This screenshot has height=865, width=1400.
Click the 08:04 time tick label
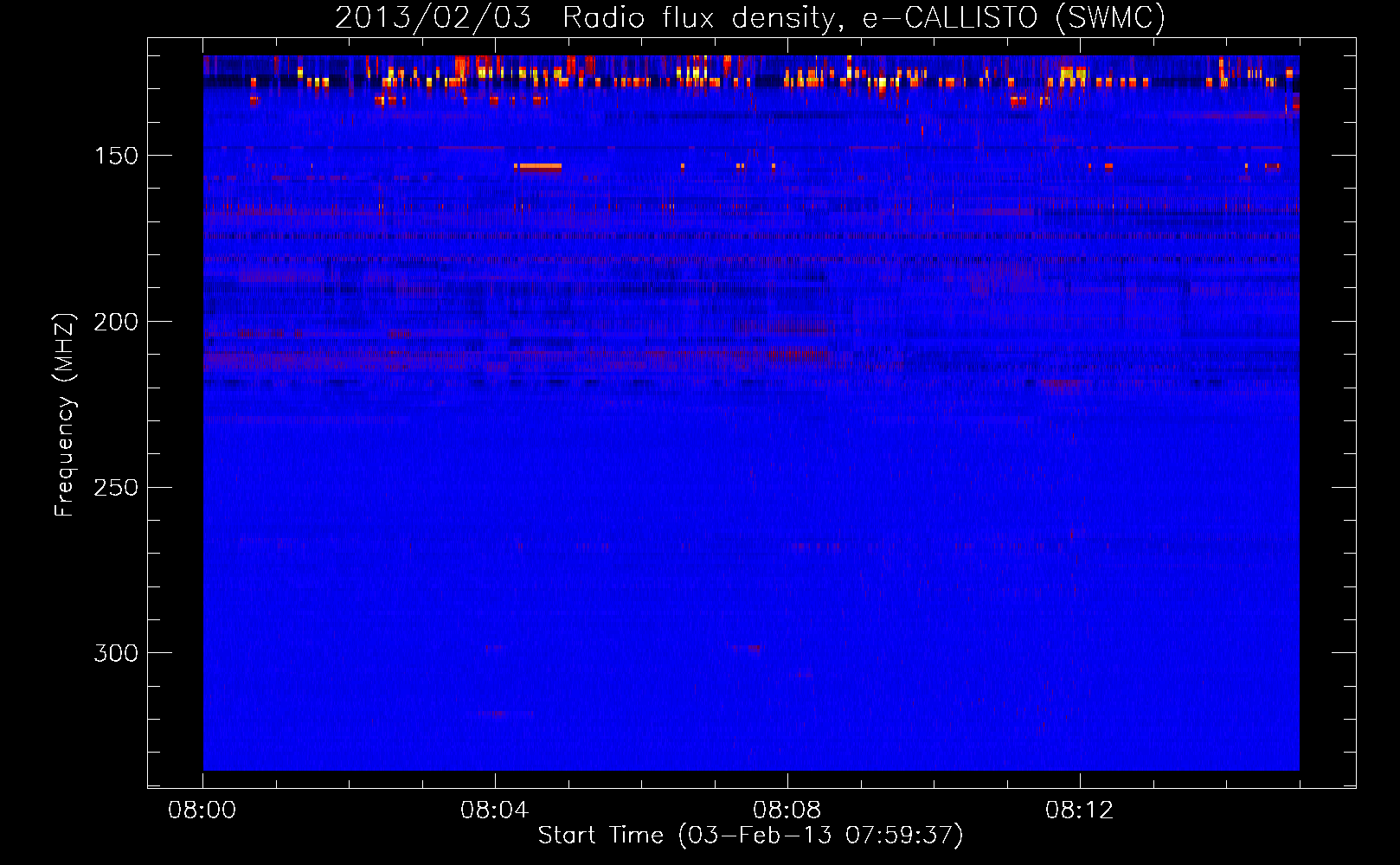(x=494, y=811)
